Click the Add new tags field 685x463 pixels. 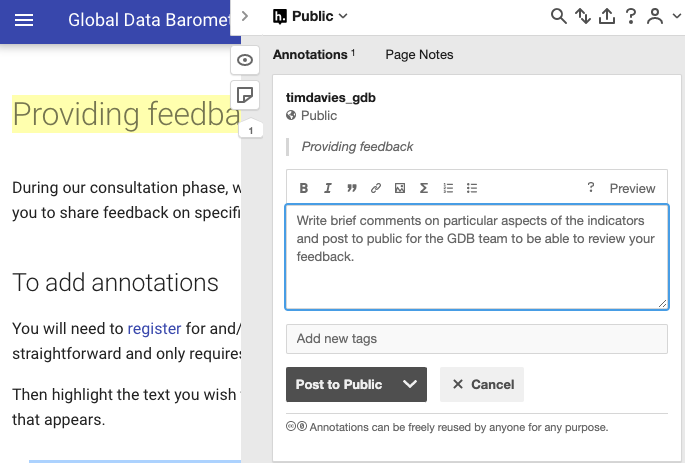(x=477, y=339)
